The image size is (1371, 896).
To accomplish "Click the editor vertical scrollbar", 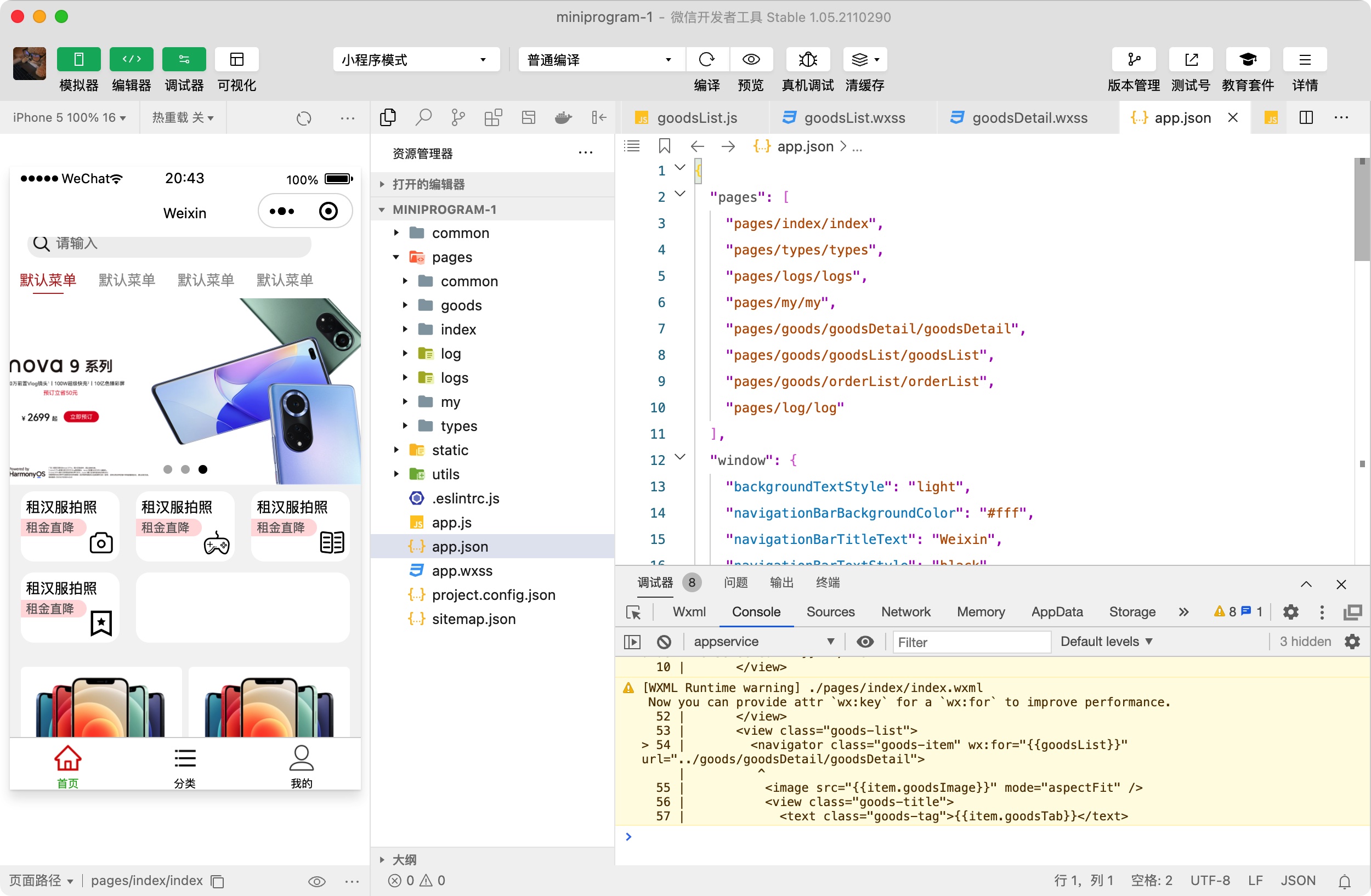I will [x=1362, y=209].
